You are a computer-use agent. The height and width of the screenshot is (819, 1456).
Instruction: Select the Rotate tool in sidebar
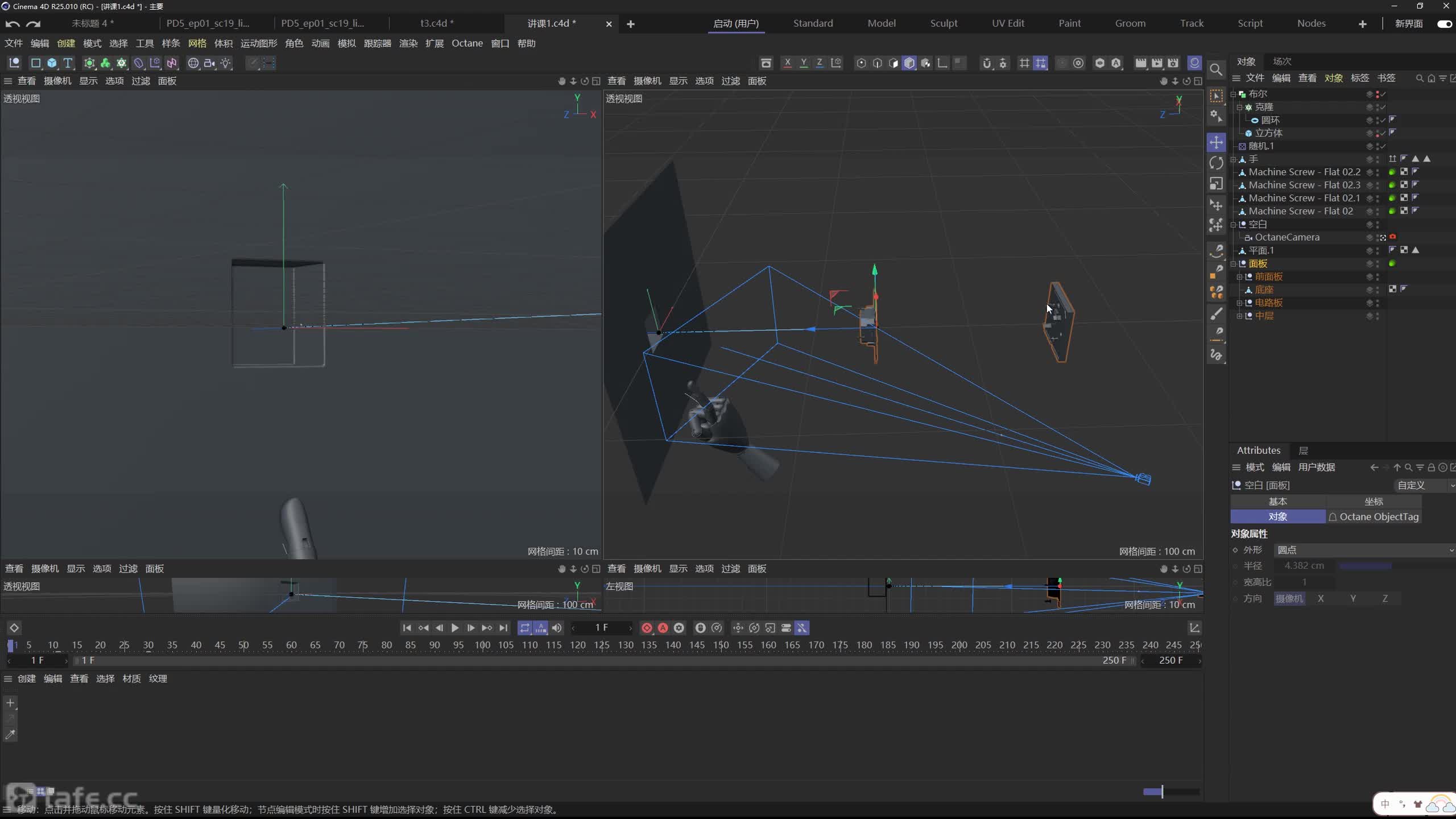point(1216,163)
